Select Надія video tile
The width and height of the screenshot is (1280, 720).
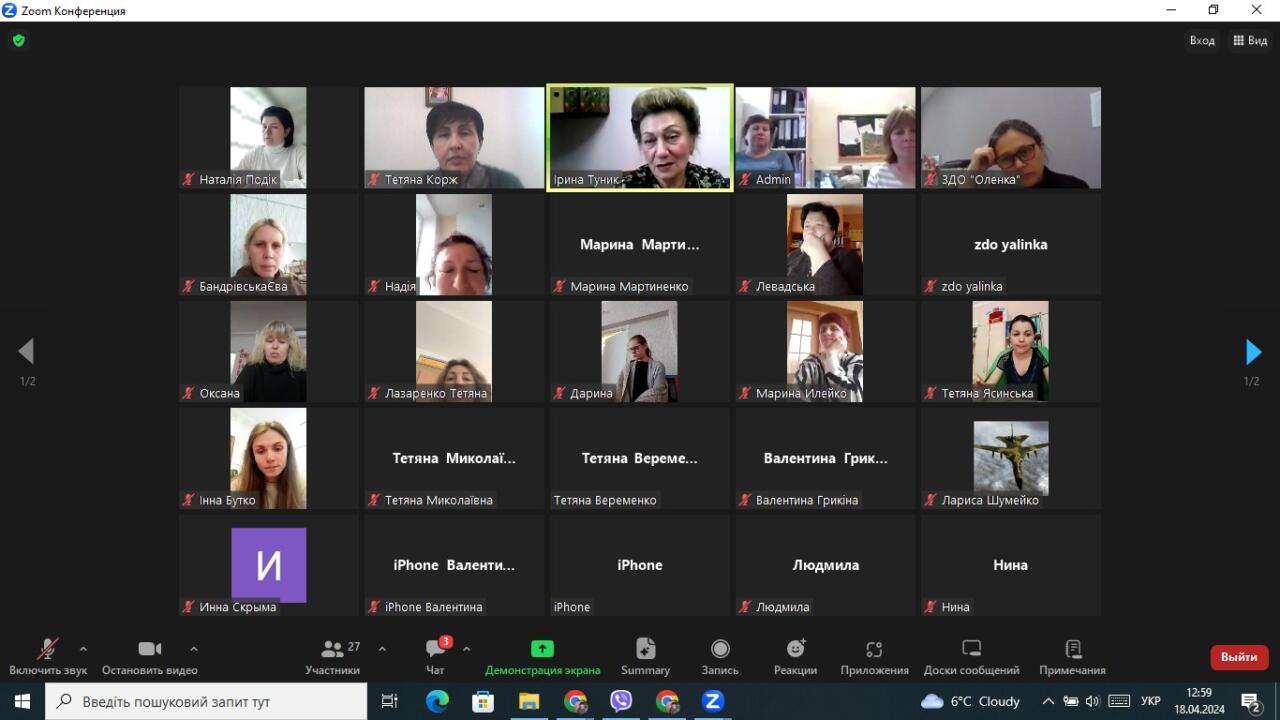point(454,244)
